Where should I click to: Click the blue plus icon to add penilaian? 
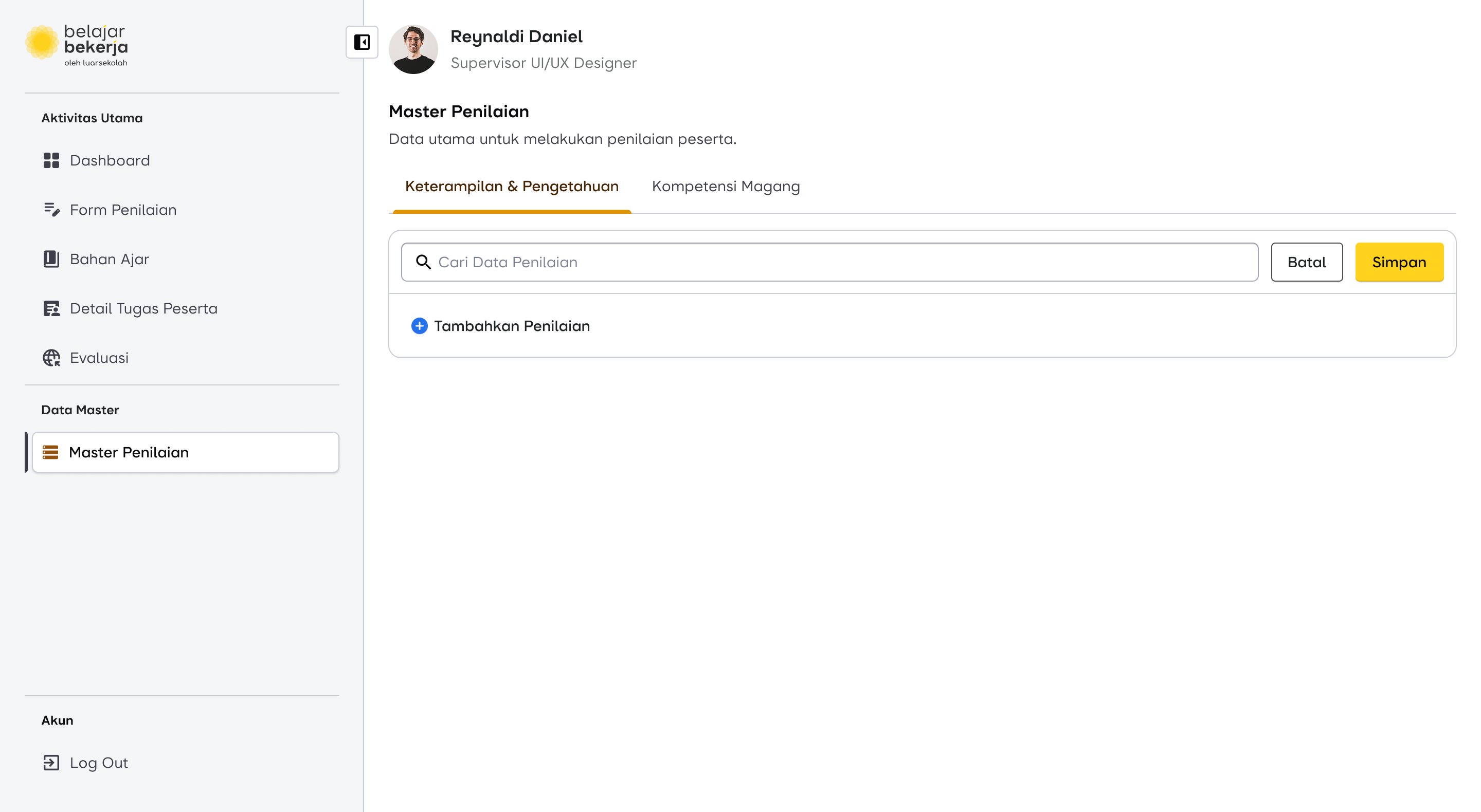[419, 326]
